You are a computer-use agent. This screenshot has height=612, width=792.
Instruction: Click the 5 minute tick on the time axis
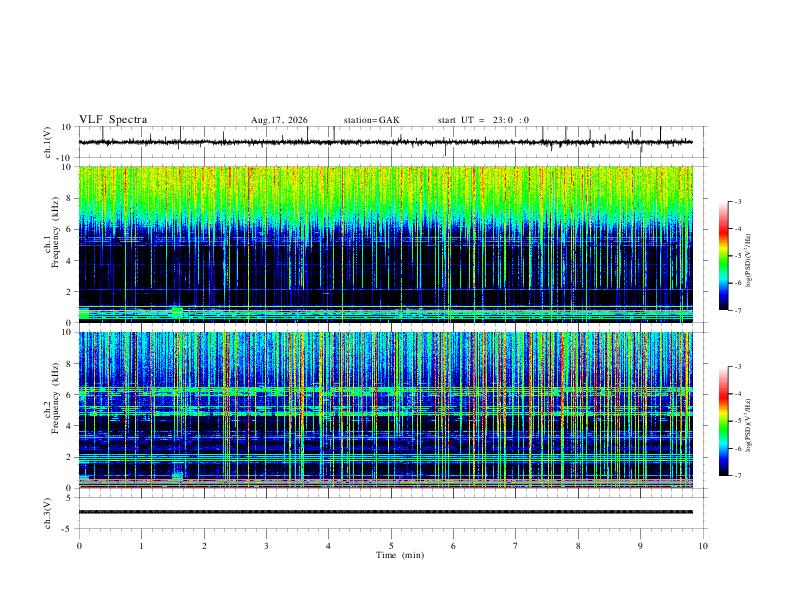point(391,546)
